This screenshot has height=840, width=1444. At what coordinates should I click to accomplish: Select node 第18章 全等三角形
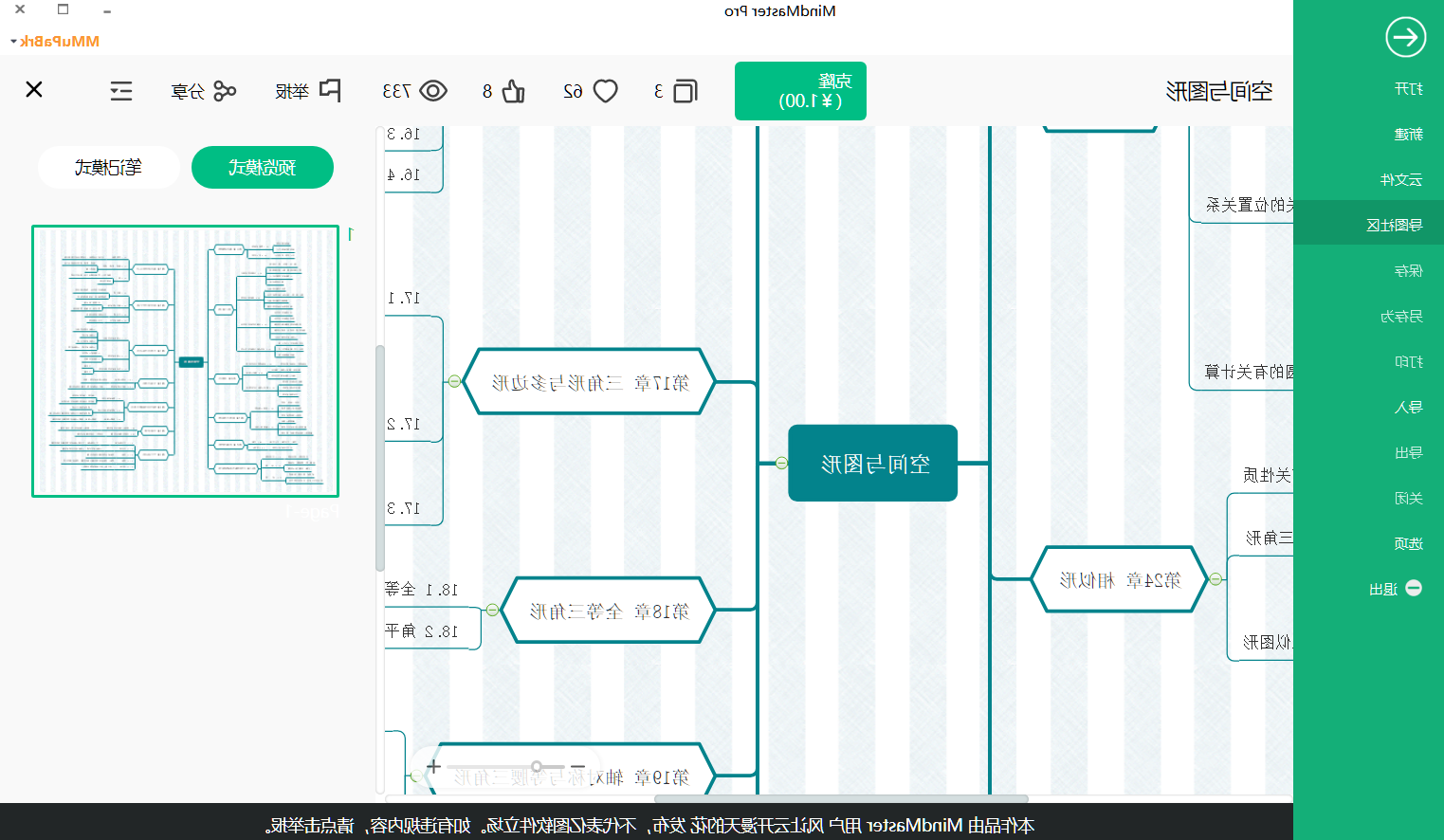(609, 610)
